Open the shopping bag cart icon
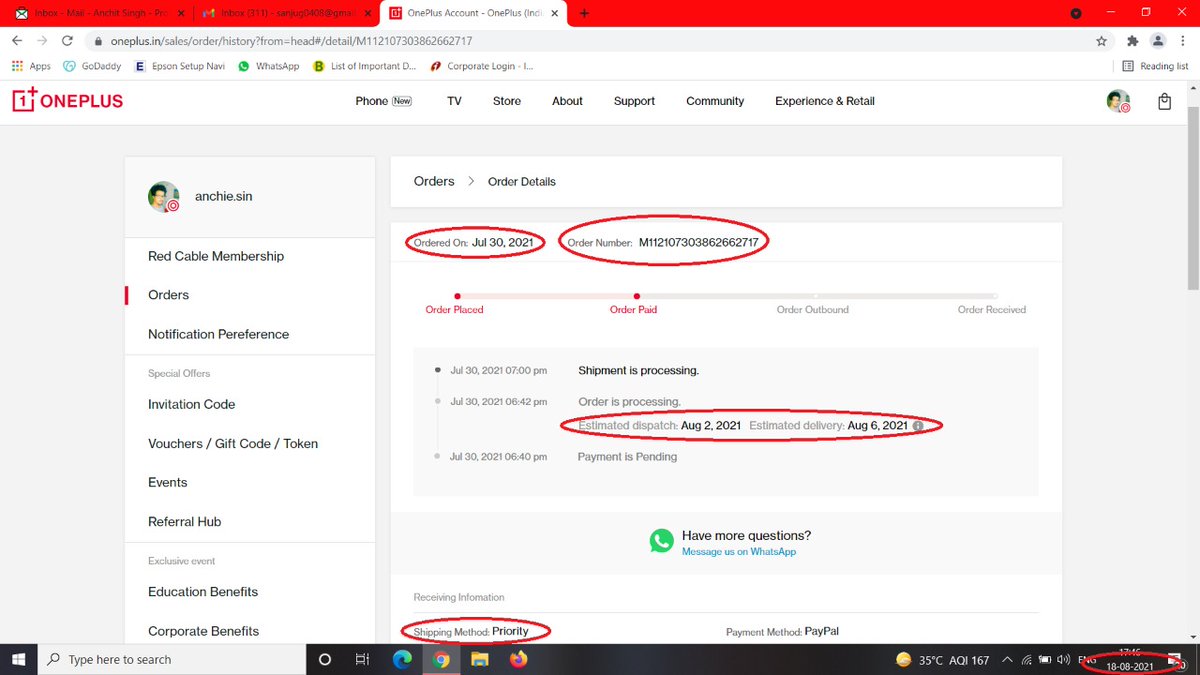 tap(1164, 101)
